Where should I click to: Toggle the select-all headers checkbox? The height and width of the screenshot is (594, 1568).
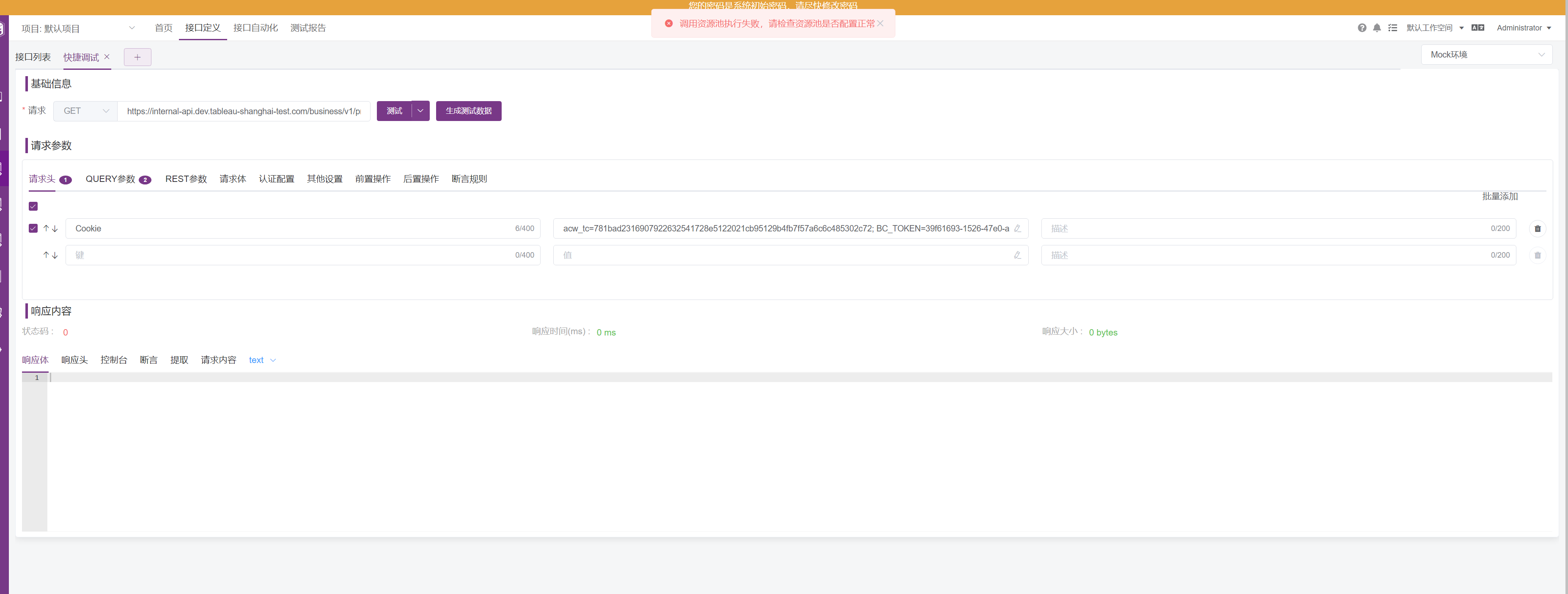(33, 206)
